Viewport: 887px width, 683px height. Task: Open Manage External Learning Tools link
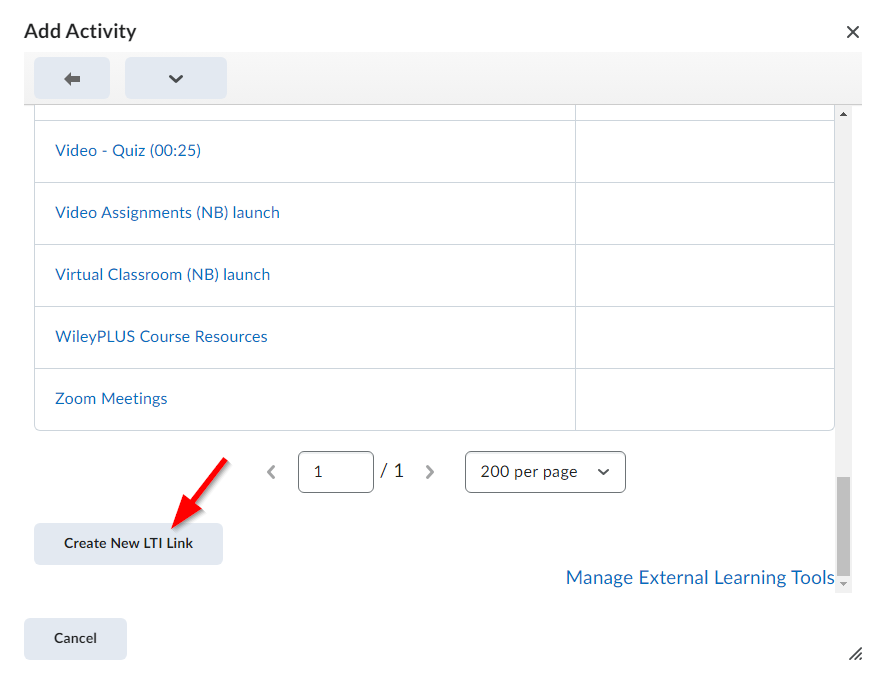(x=699, y=578)
